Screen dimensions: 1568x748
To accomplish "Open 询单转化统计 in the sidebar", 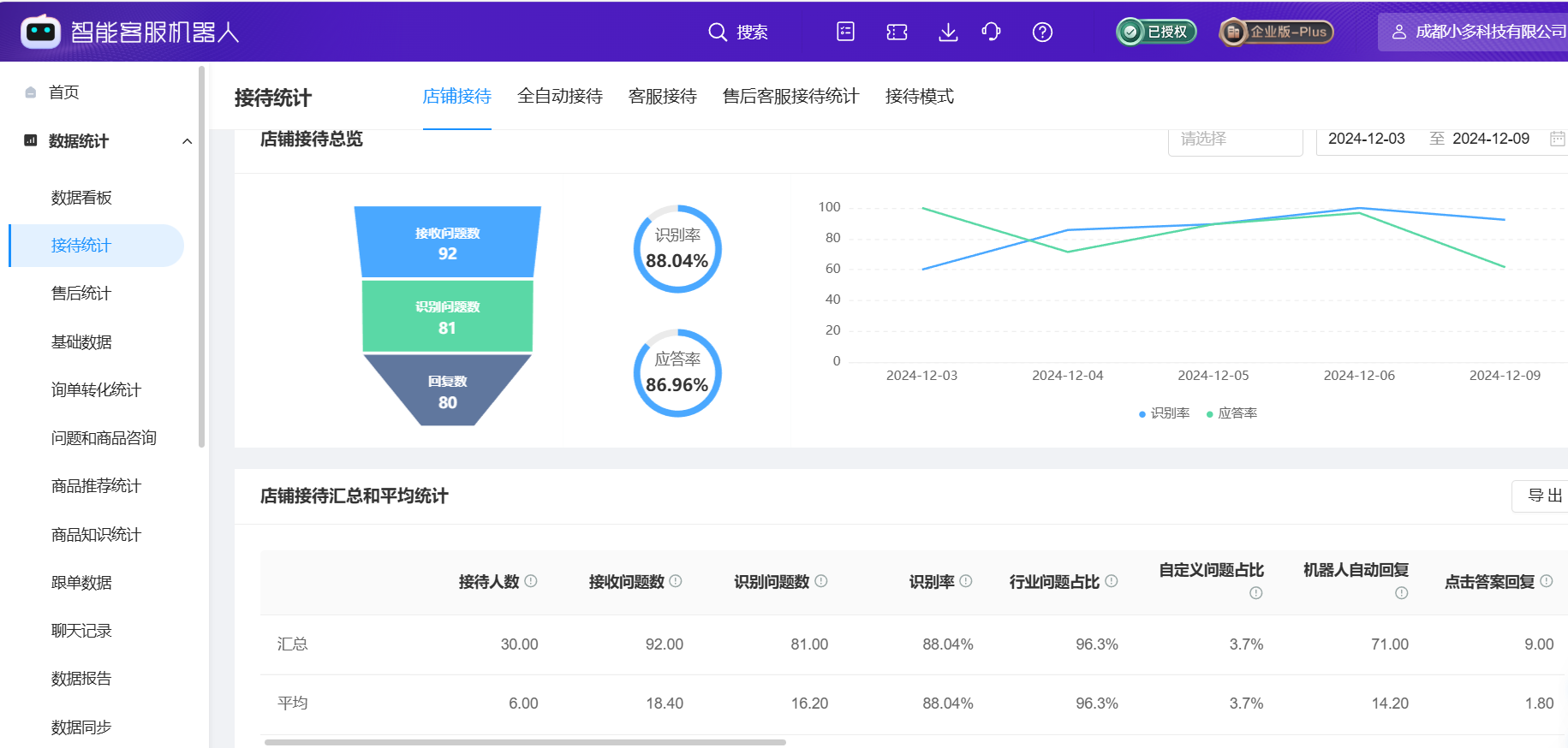I will coord(96,390).
